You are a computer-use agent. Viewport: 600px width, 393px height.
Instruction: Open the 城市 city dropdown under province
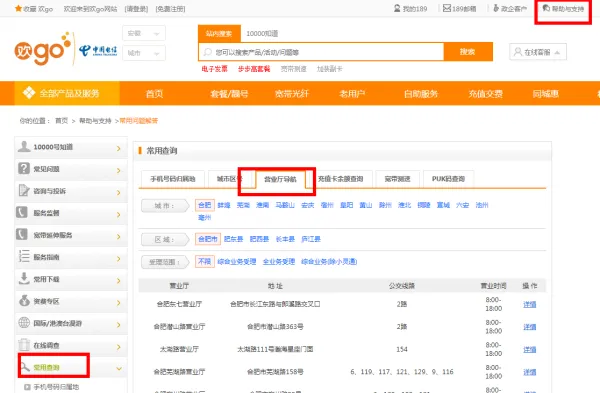pyautogui.click(x=144, y=53)
